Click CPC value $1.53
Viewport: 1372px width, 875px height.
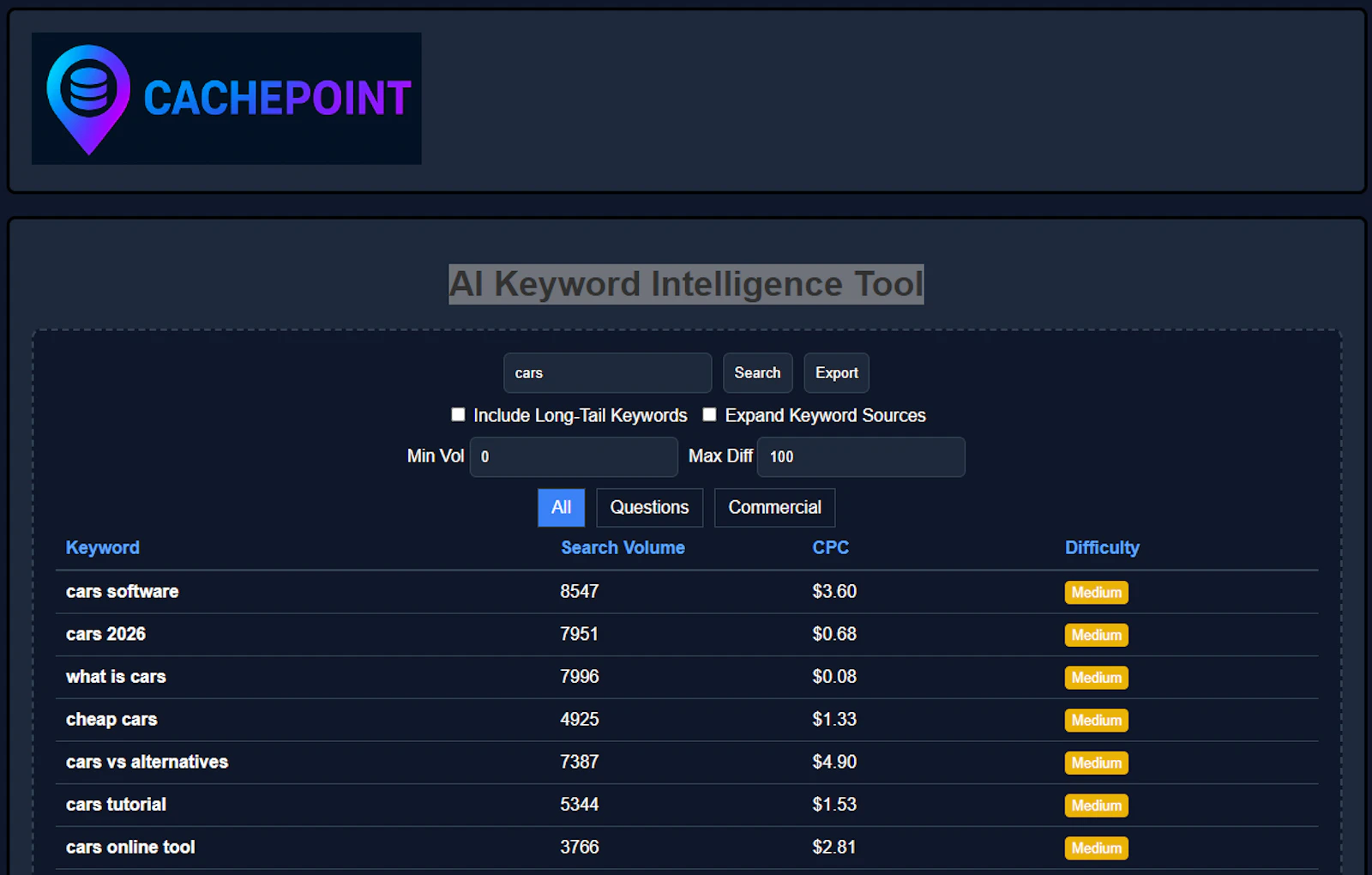(834, 805)
